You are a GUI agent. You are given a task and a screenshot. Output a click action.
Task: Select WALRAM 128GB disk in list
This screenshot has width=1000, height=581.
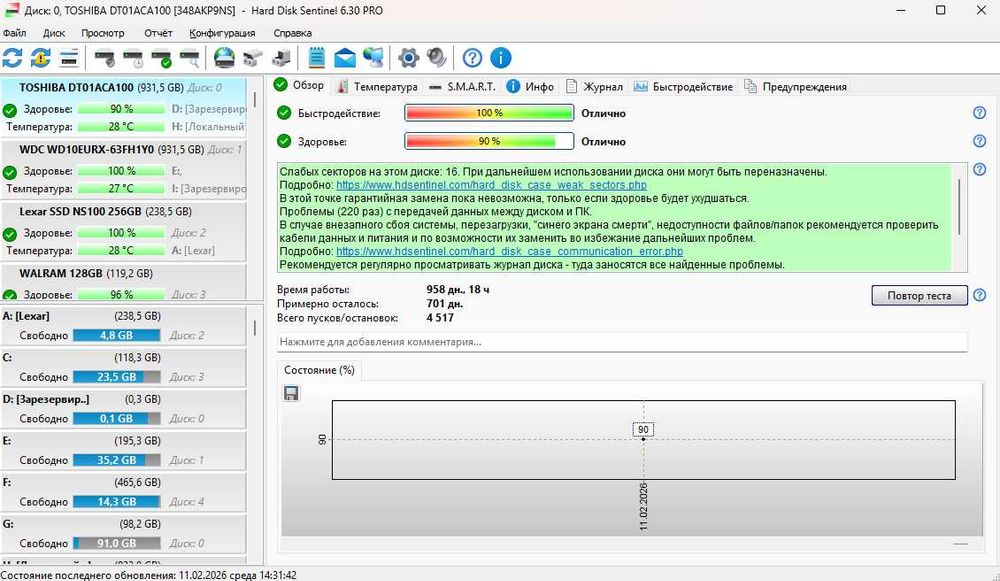pos(123,281)
